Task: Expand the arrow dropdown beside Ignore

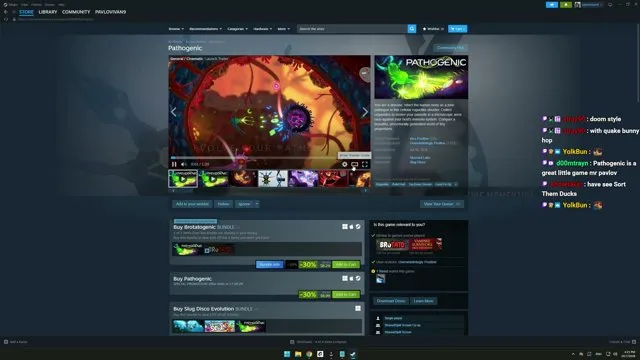Action: 257,204
